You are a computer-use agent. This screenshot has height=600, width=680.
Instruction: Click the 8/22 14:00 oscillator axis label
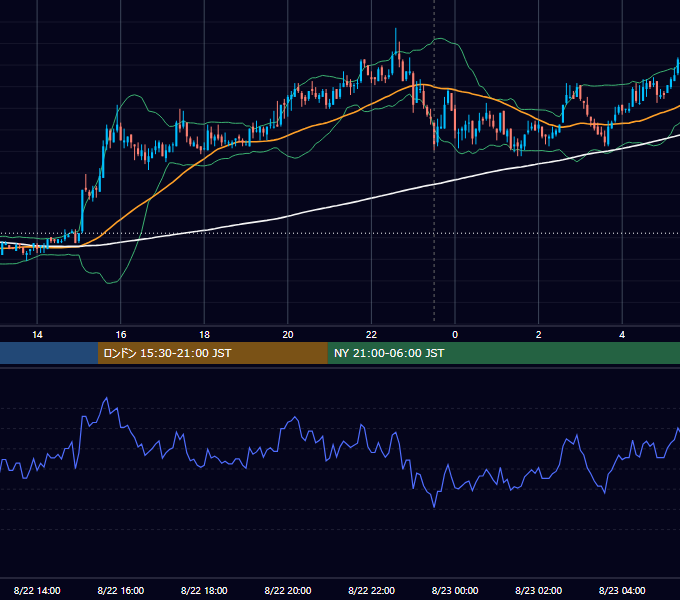coord(37,590)
